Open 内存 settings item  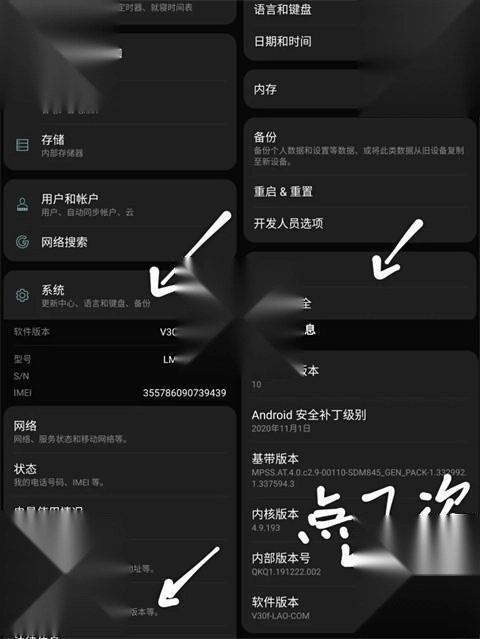click(x=360, y=89)
